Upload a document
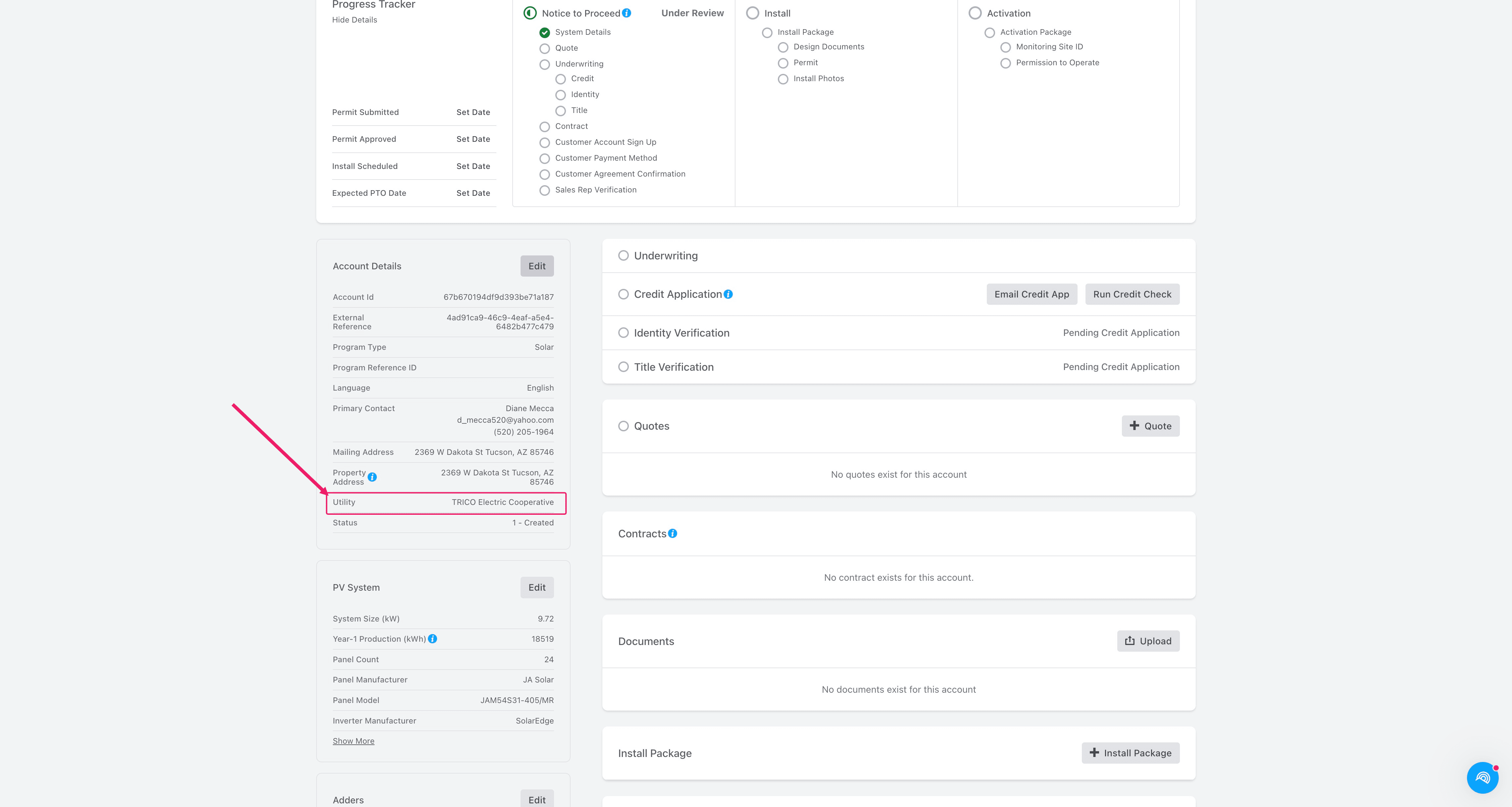This screenshot has width=1512, height=807. click(x=1147, y=641)
